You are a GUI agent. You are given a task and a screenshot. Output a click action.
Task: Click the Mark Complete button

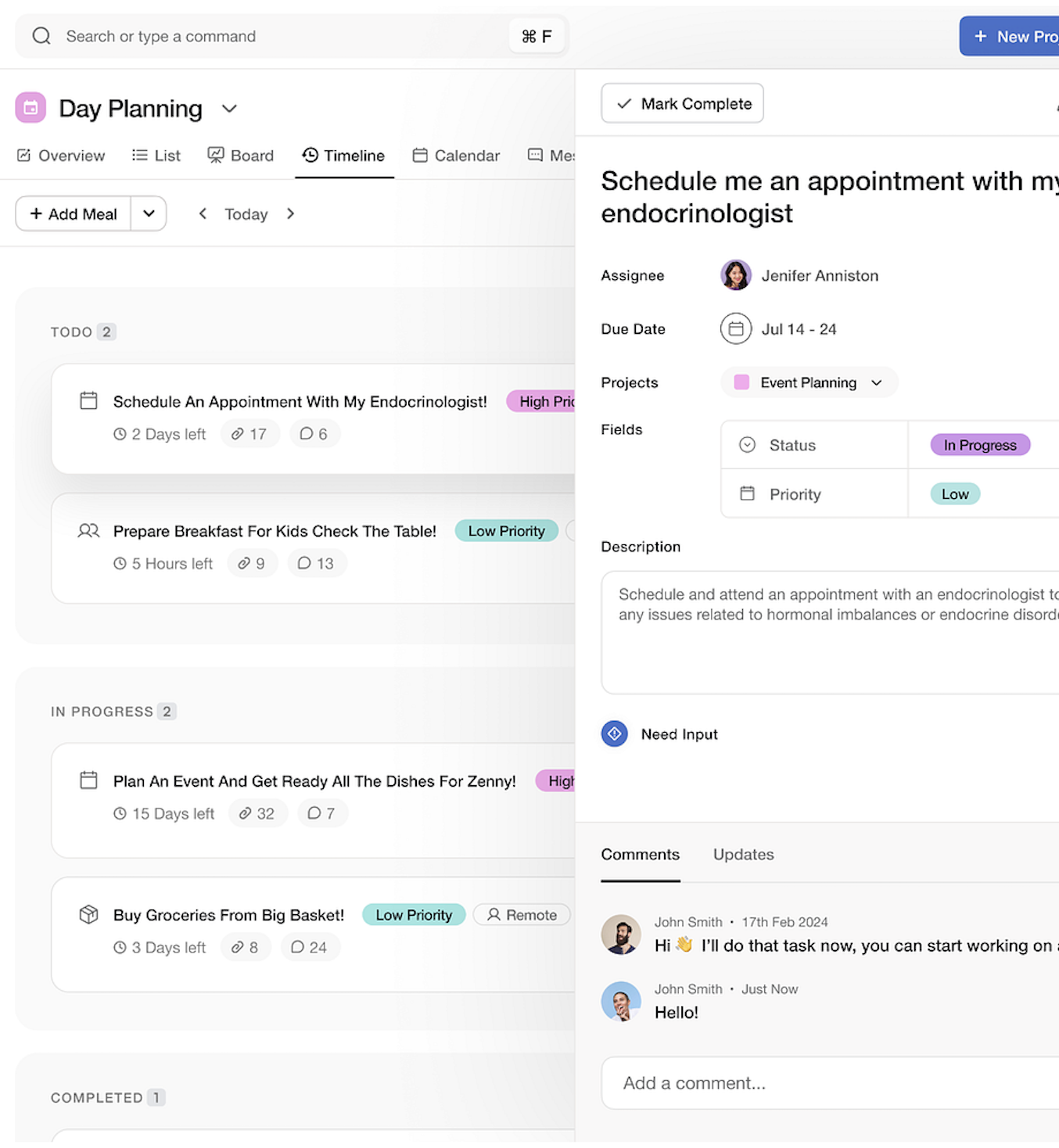click(x=682, y=103)
